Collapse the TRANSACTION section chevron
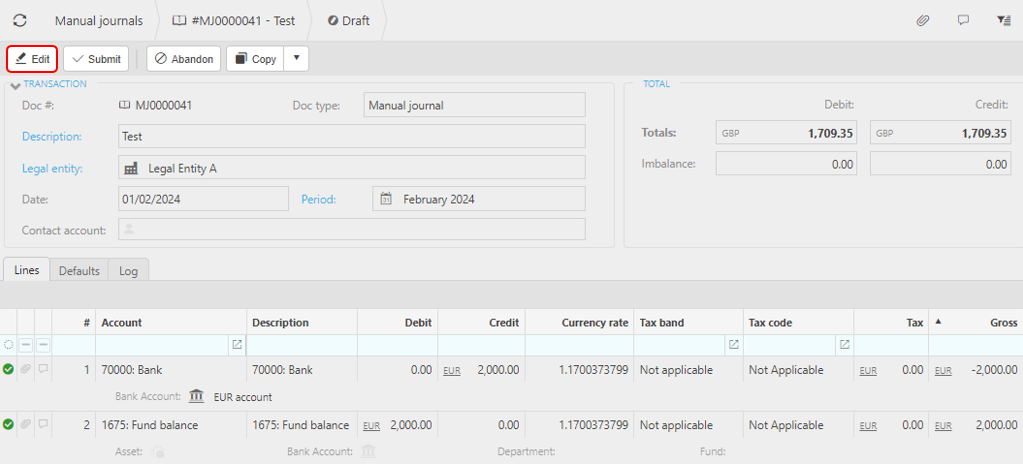Viewport: 1023px width, 464px height. tap(16, 86)
